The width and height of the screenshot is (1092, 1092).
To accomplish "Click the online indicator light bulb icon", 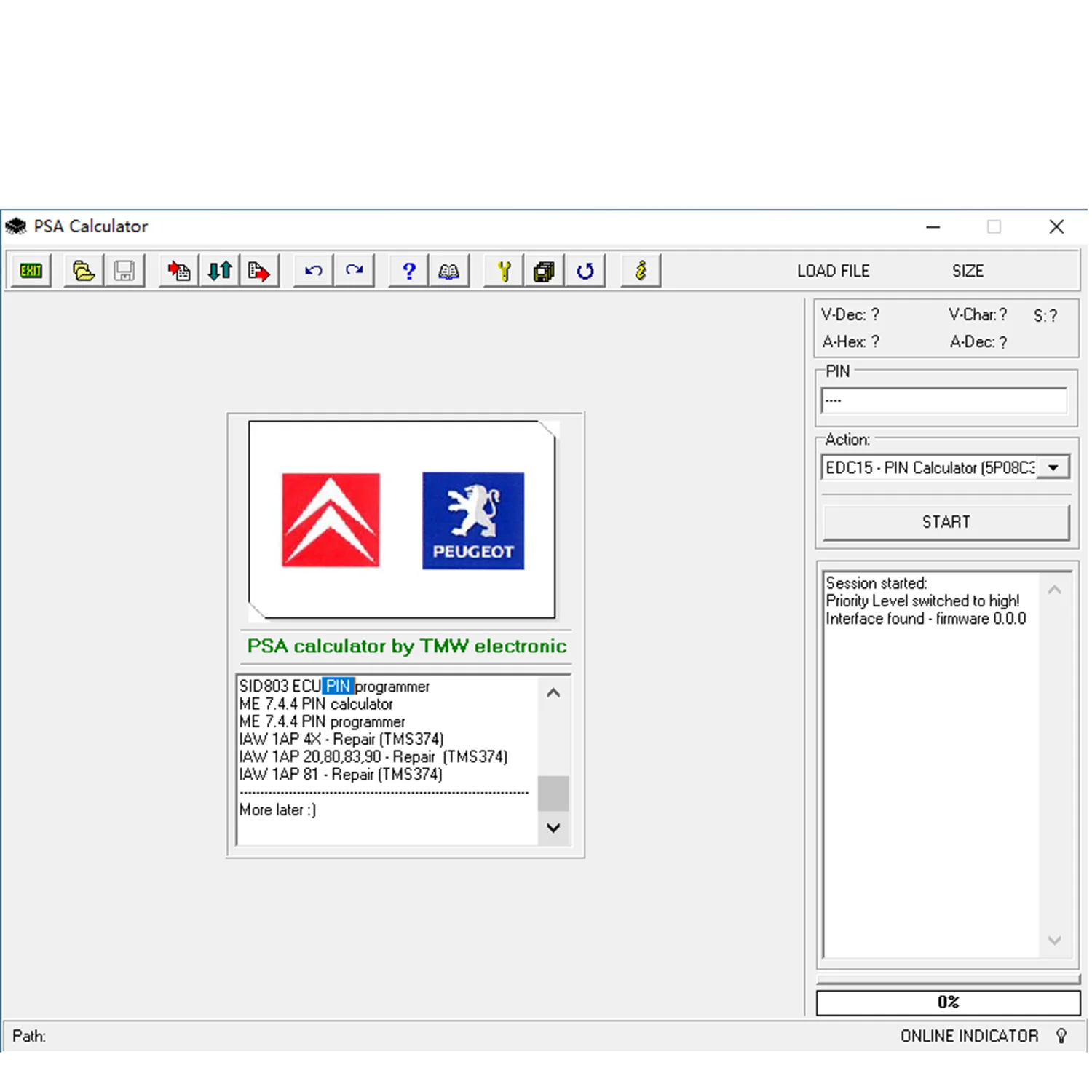I will (x=1061, y=1036).
